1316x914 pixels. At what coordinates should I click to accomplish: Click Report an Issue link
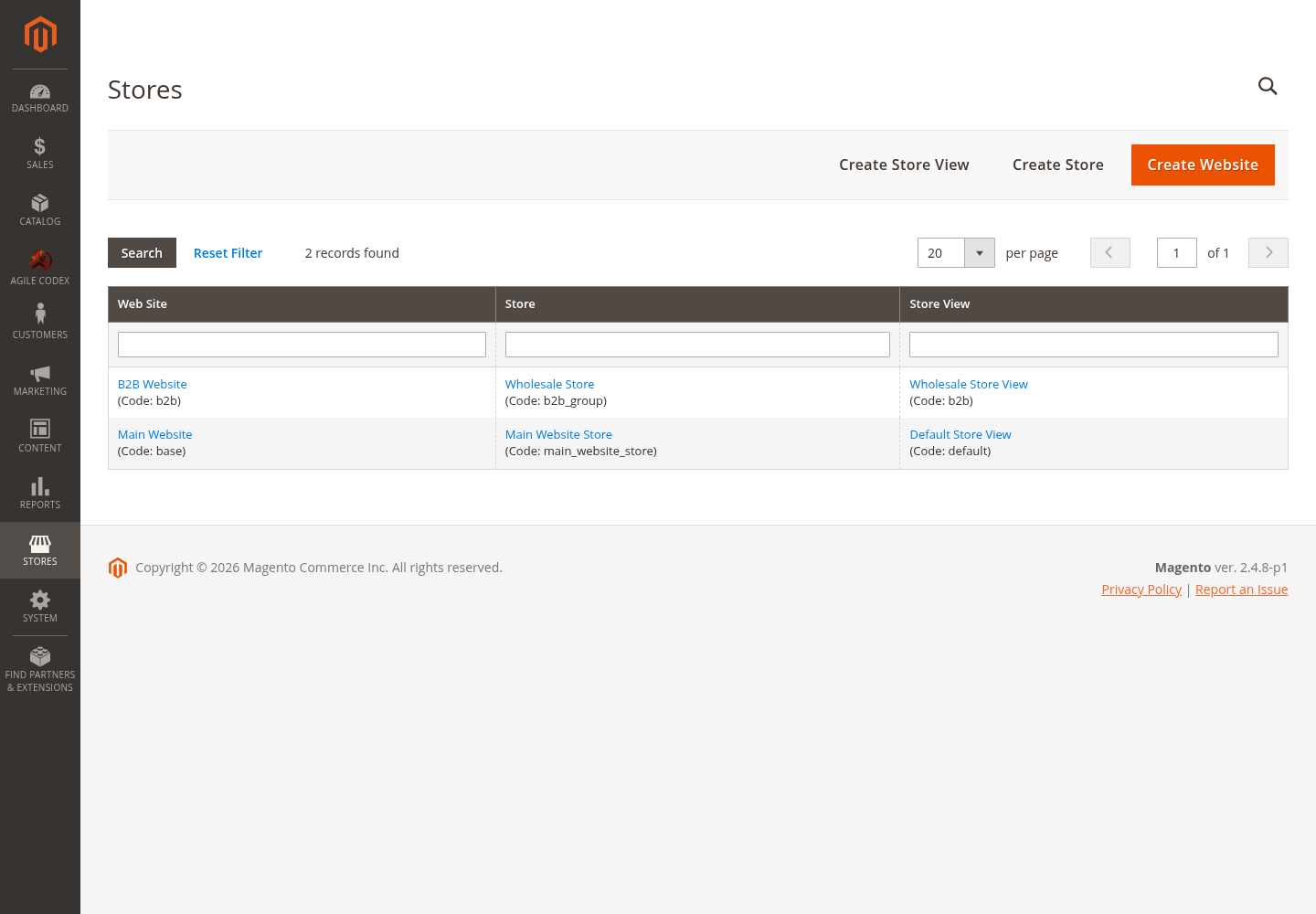coord(1241,590)
